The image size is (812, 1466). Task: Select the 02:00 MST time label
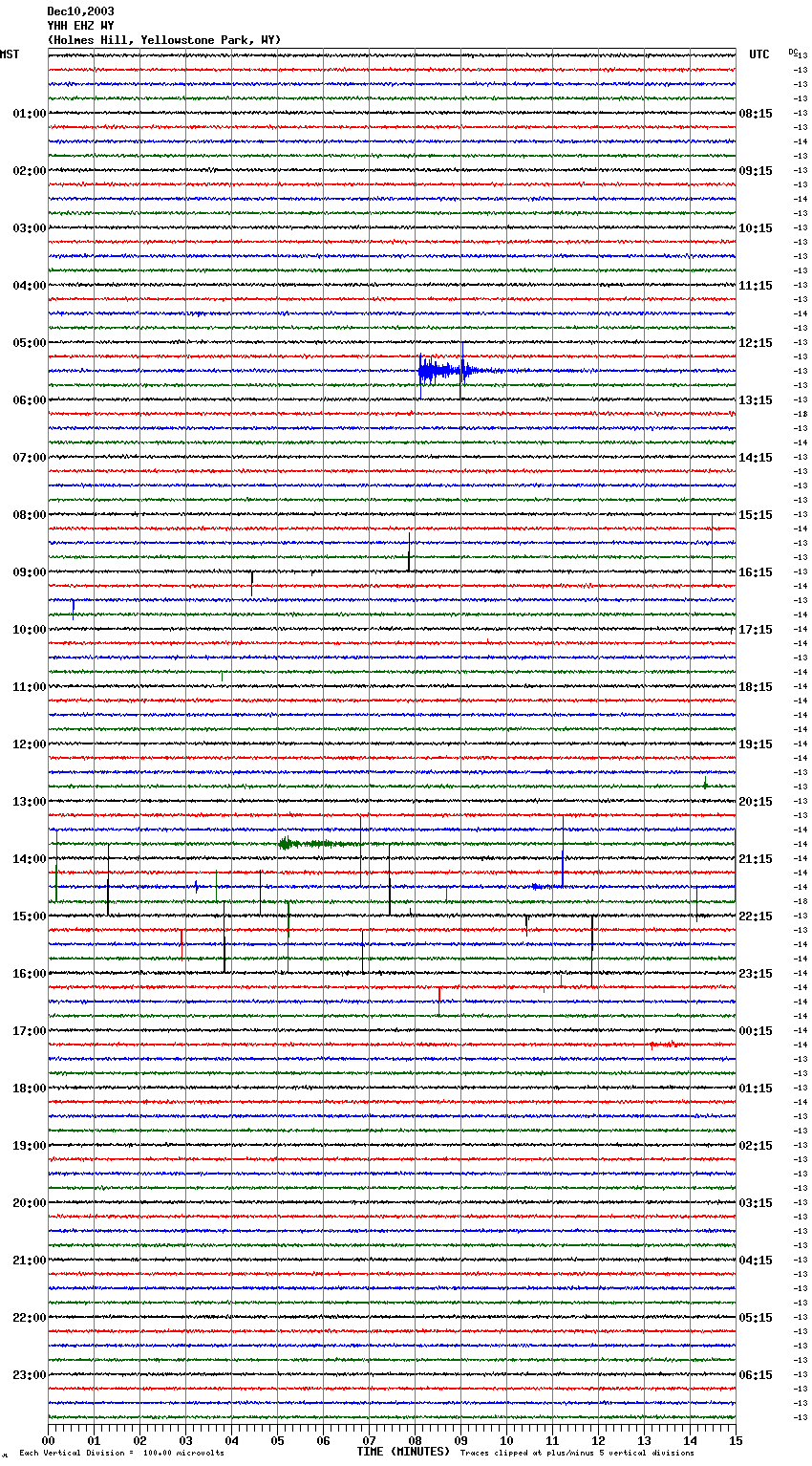30,171
